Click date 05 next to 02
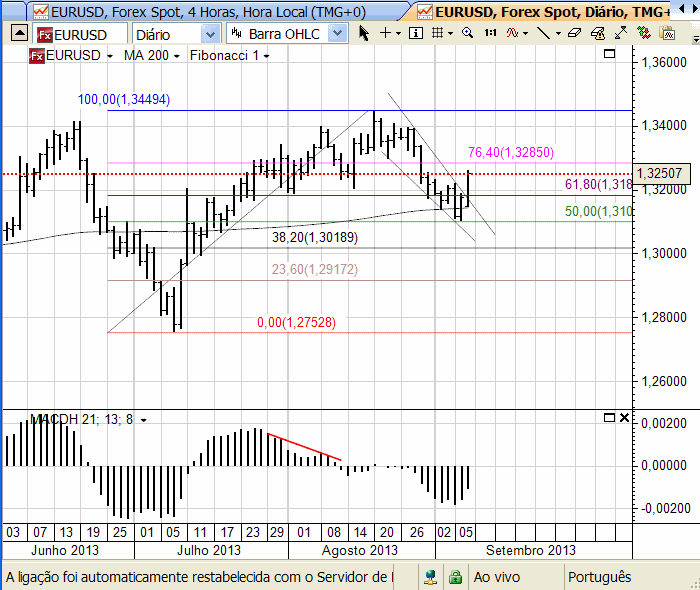Image resolution: width=700 pixels, height=590 pixels. 466,532
